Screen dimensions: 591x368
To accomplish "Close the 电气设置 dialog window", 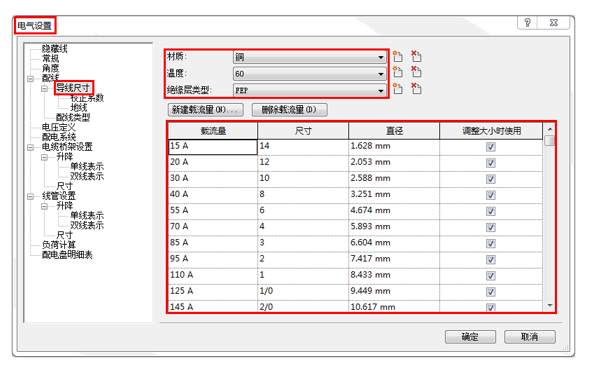I will [554, 23].
